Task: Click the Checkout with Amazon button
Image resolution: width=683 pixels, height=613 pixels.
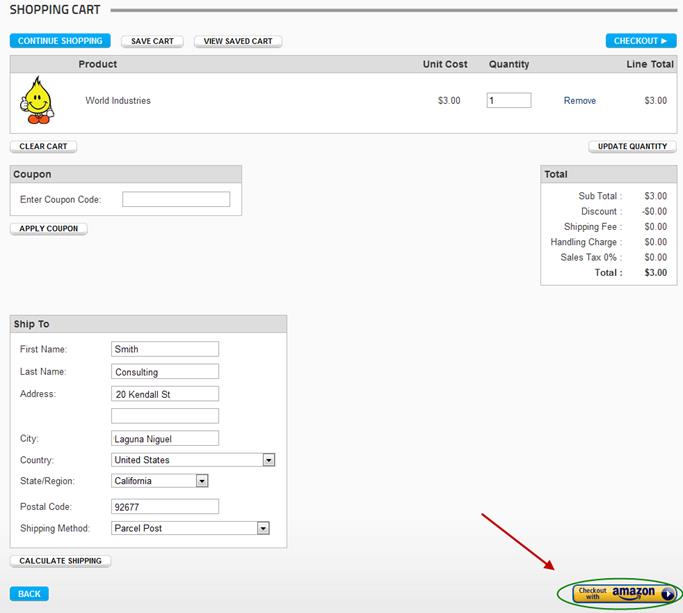Action: pyautogui.click(x=625, y=593)
